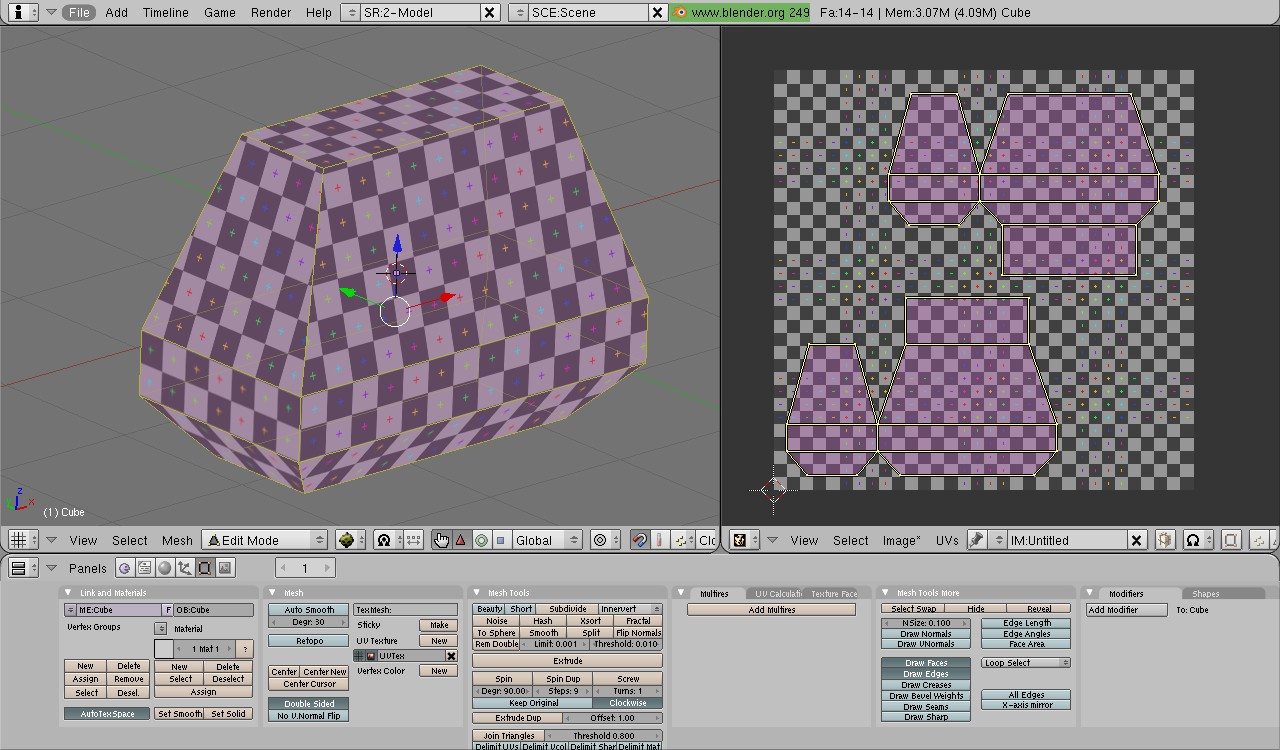The width and height of the screenshot is (1280, 750).
Task: Open the Render menu
Action: point(271,12)
